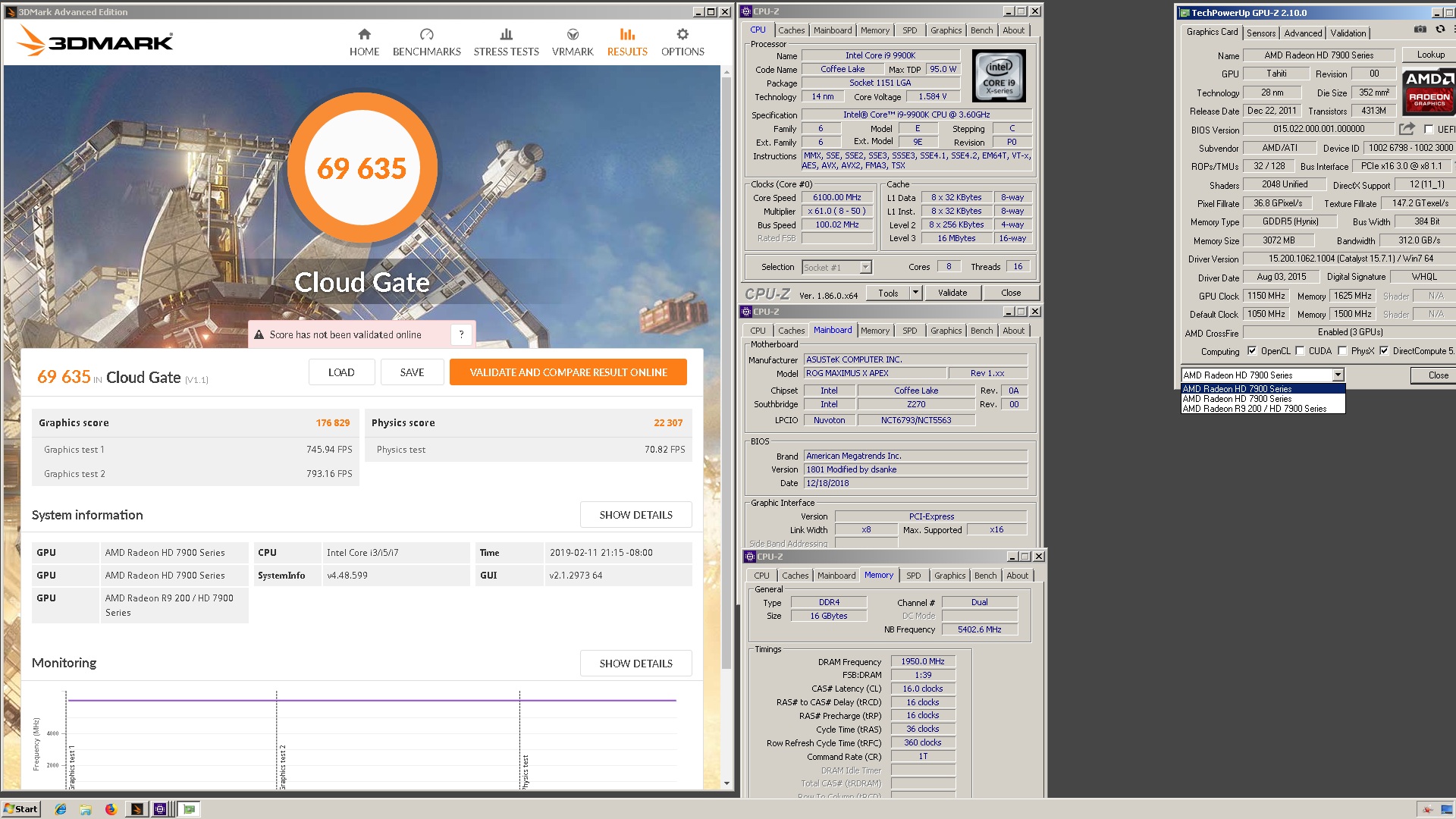Click the Intel Core i9 X-series logo
1456x819 pixels.
(x=999, y=76)
